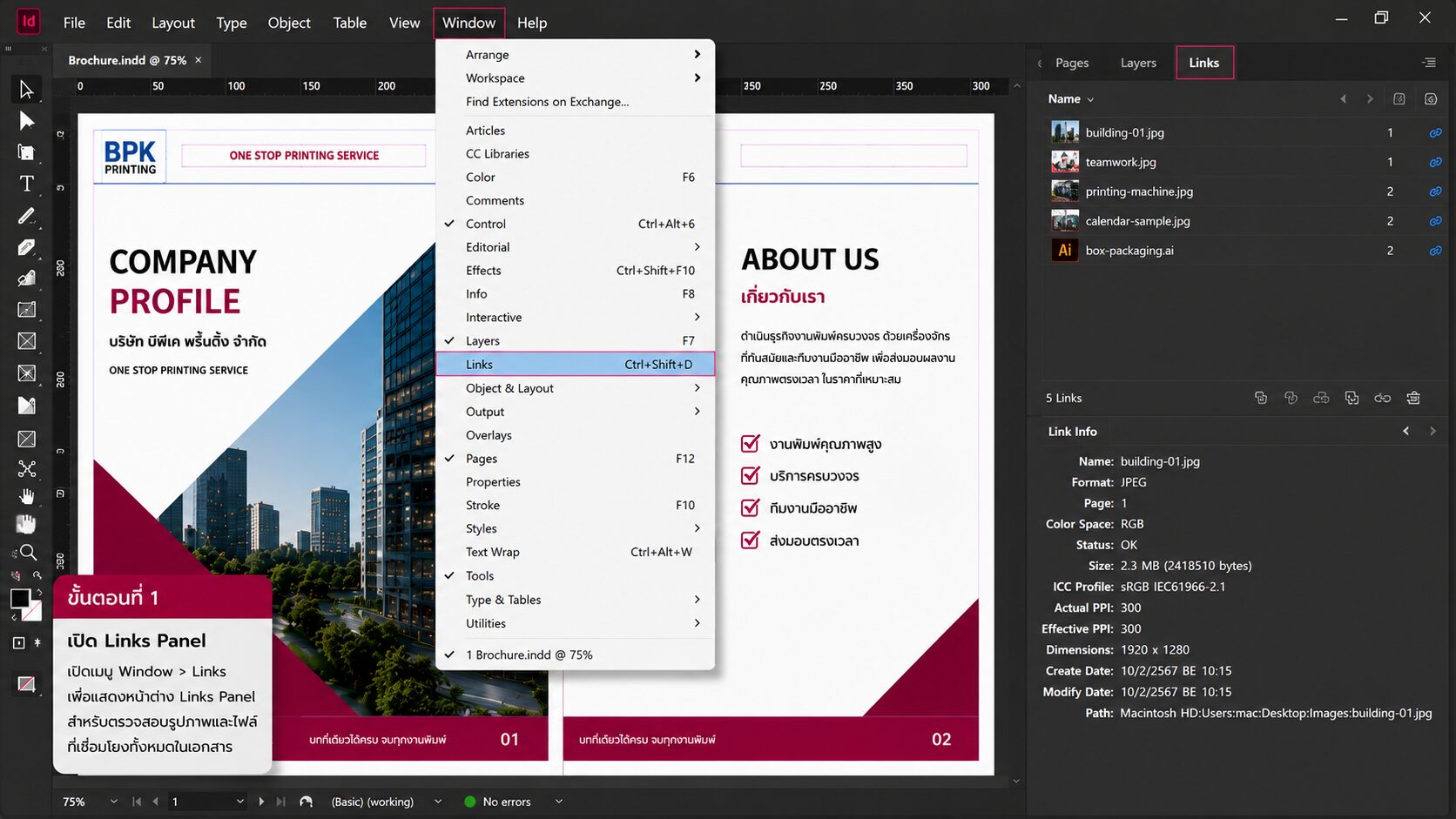The image size is (1456, 819).
Task: Select the Gradient Feather tool
Action: pyautogui.click(x=26, y=405)
